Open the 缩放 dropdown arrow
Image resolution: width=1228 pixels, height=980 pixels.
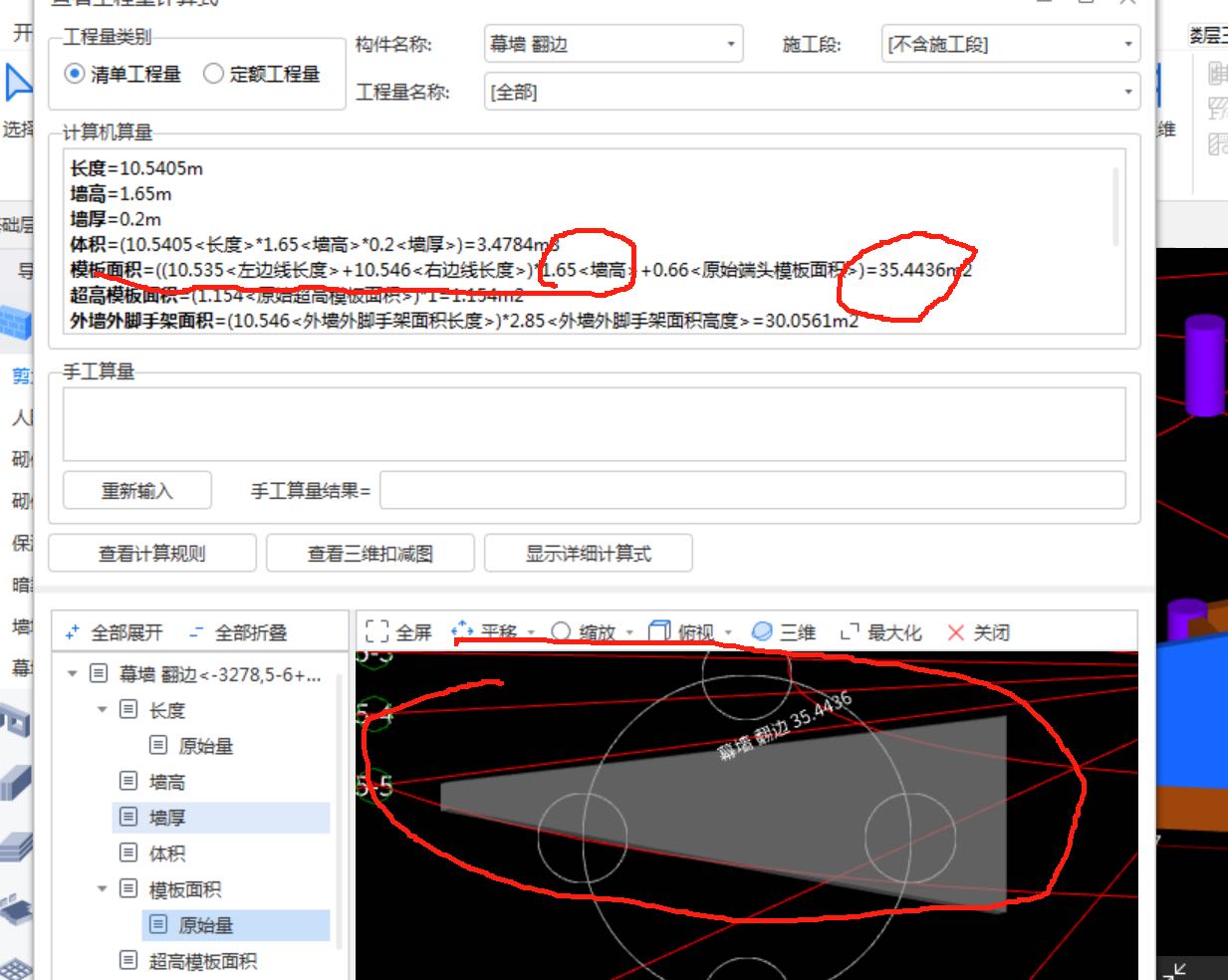tap(629, 632)
